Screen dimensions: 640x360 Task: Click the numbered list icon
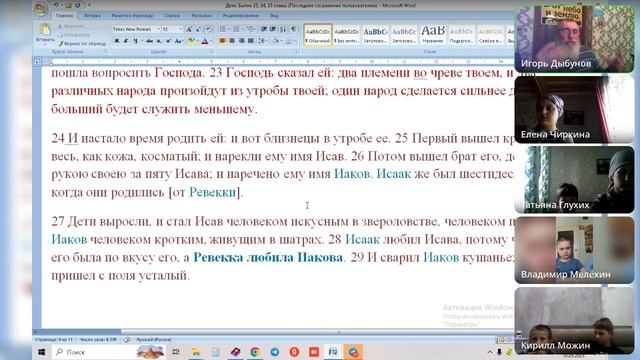coord(236,29)
